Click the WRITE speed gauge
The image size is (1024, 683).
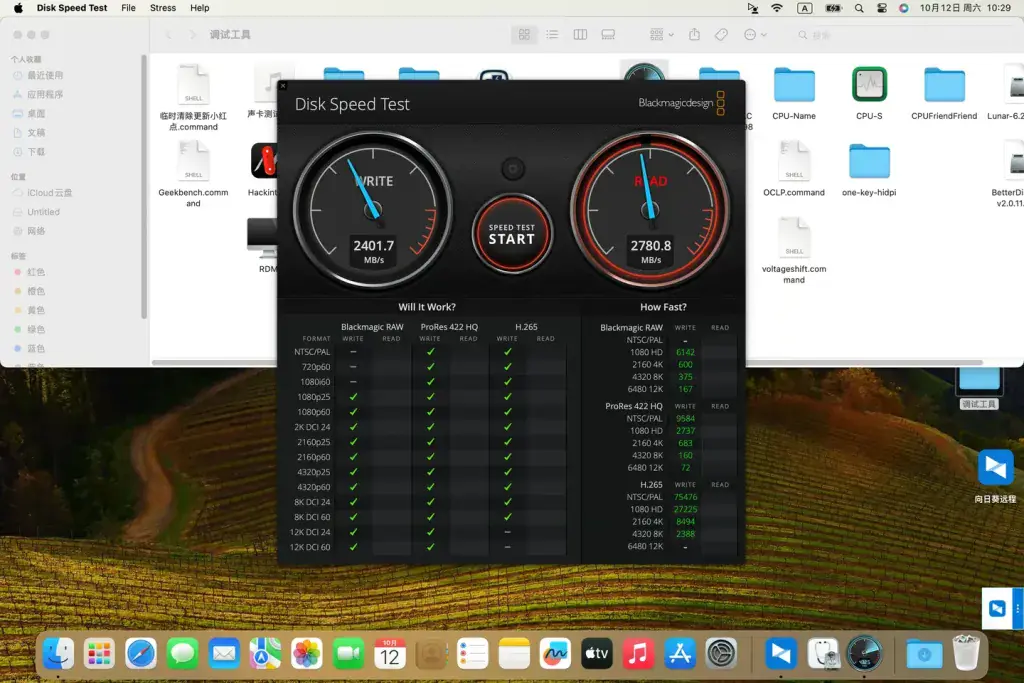[373, 210]
